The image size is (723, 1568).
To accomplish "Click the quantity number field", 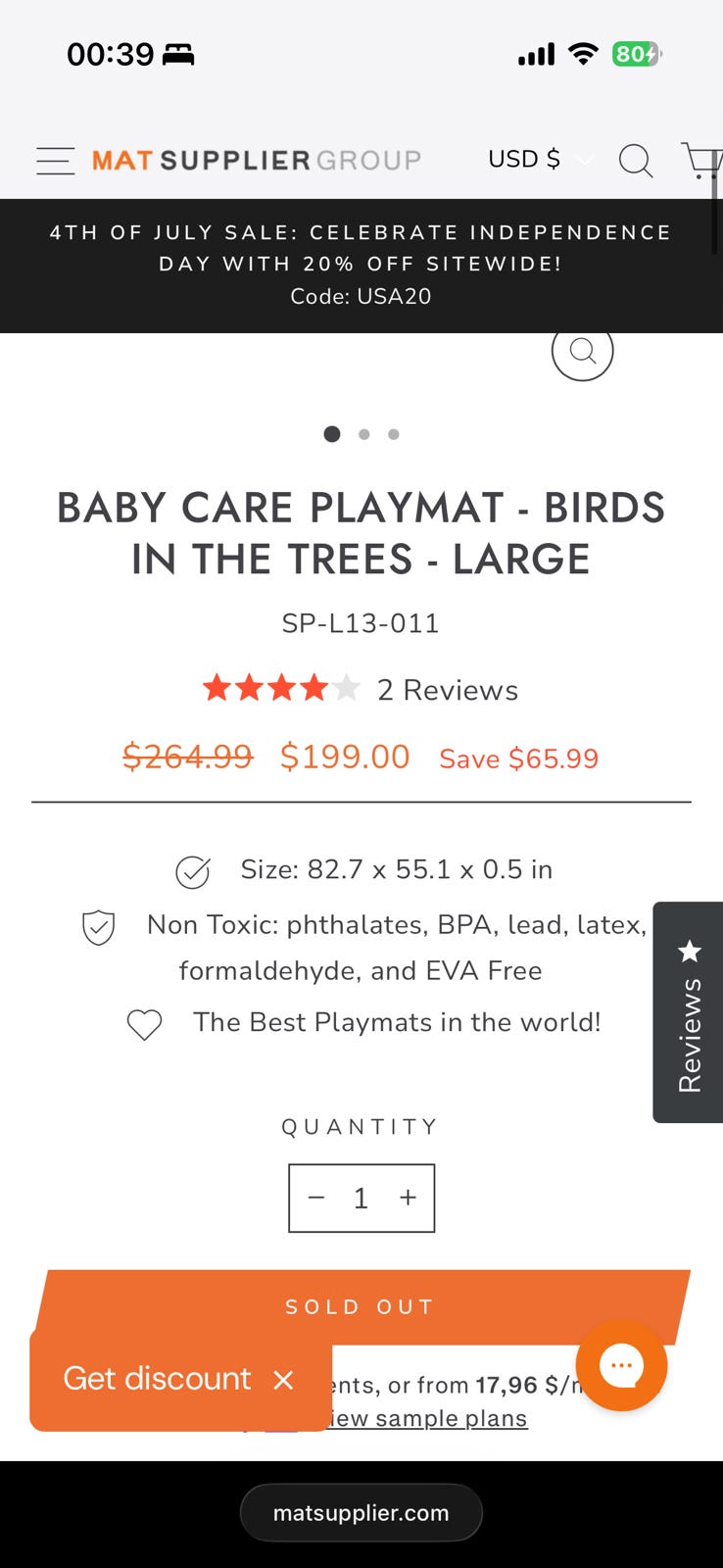I will pyautogui.click(x=361, y=1198).
